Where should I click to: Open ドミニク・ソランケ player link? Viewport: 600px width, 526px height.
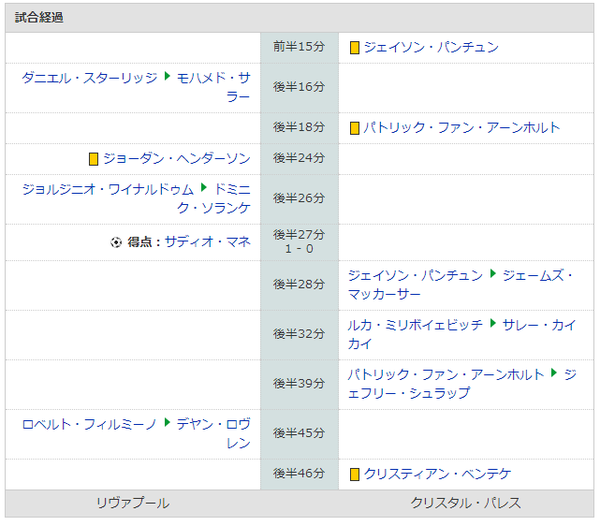coord(213,199)
